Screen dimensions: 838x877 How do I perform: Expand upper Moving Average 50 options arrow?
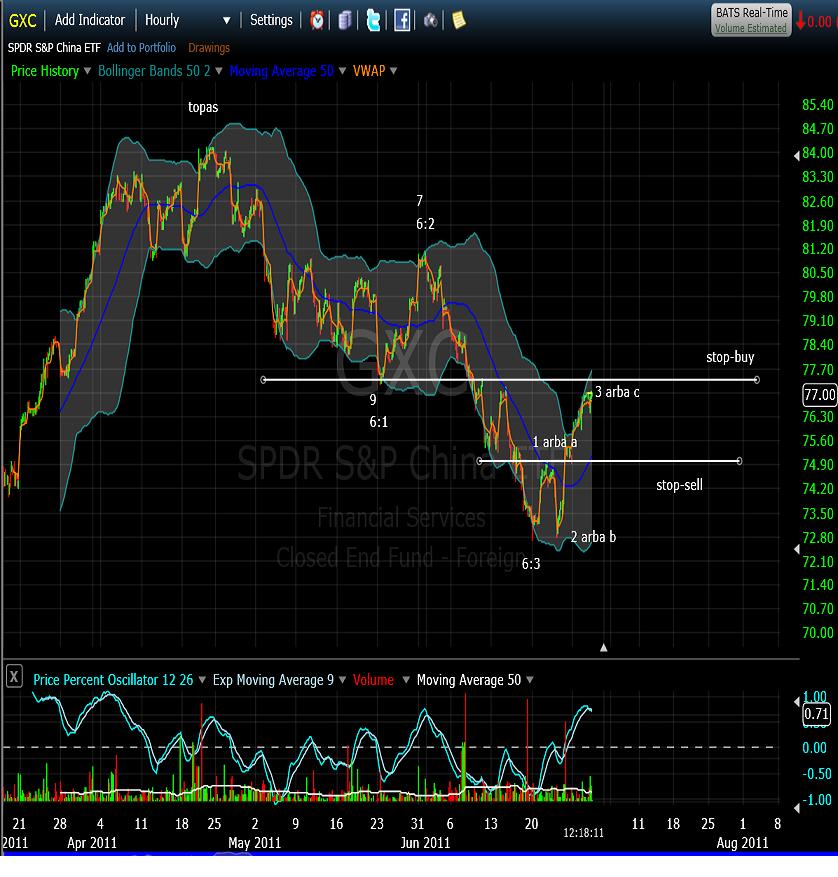coord(342,71)
